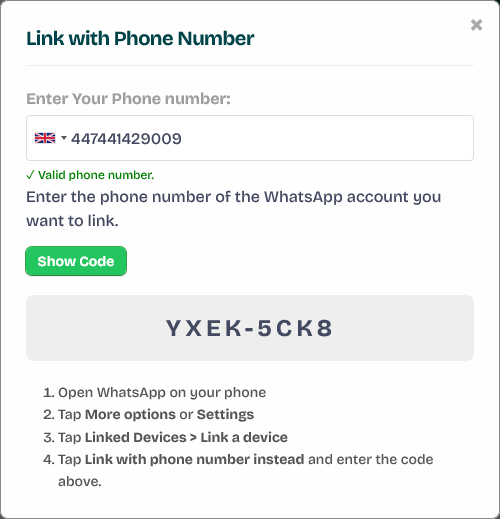Click the WhatsApp account description text

coord(234,209)
